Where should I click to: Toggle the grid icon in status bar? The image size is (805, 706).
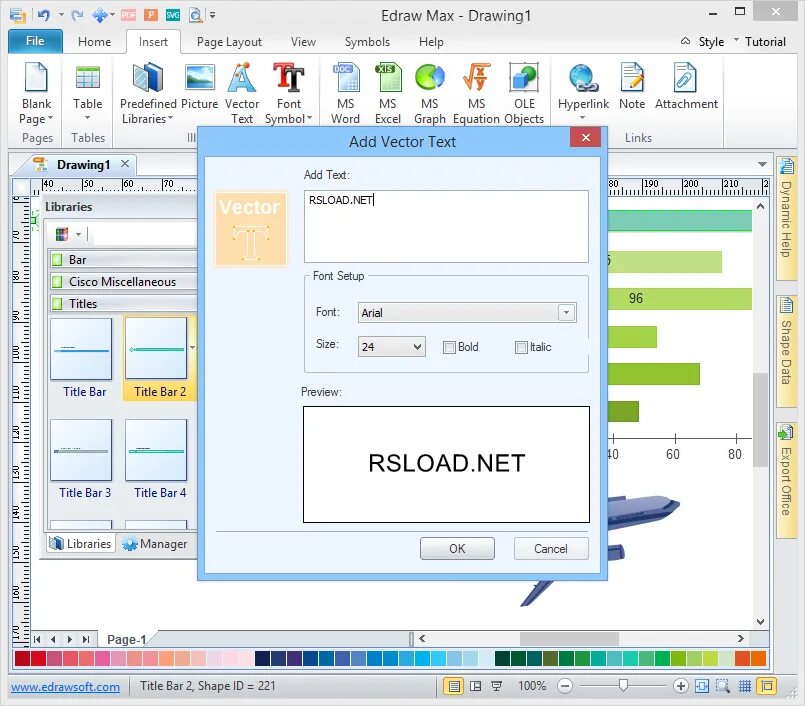(745, 686)
